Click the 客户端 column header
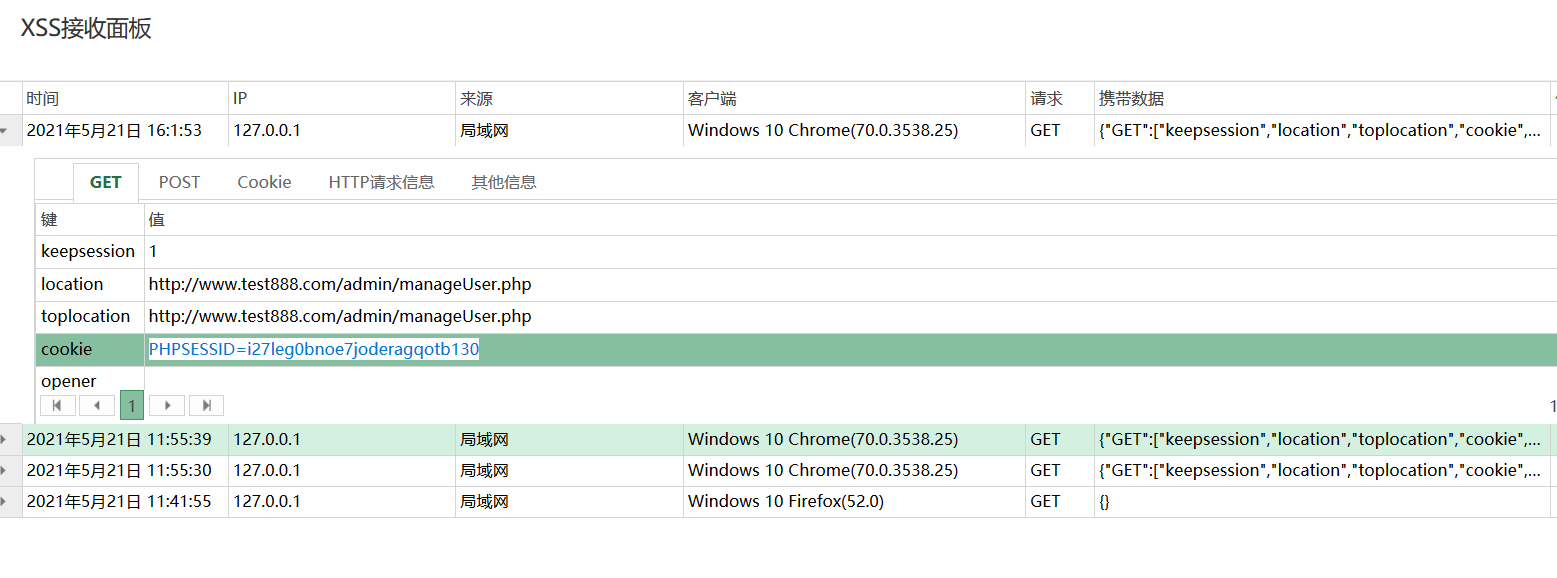 [712, 99]
